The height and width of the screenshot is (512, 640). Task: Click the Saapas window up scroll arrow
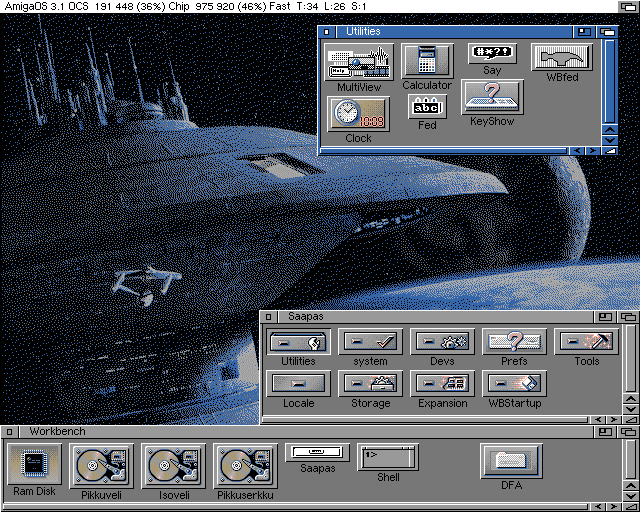click(631, 399)
